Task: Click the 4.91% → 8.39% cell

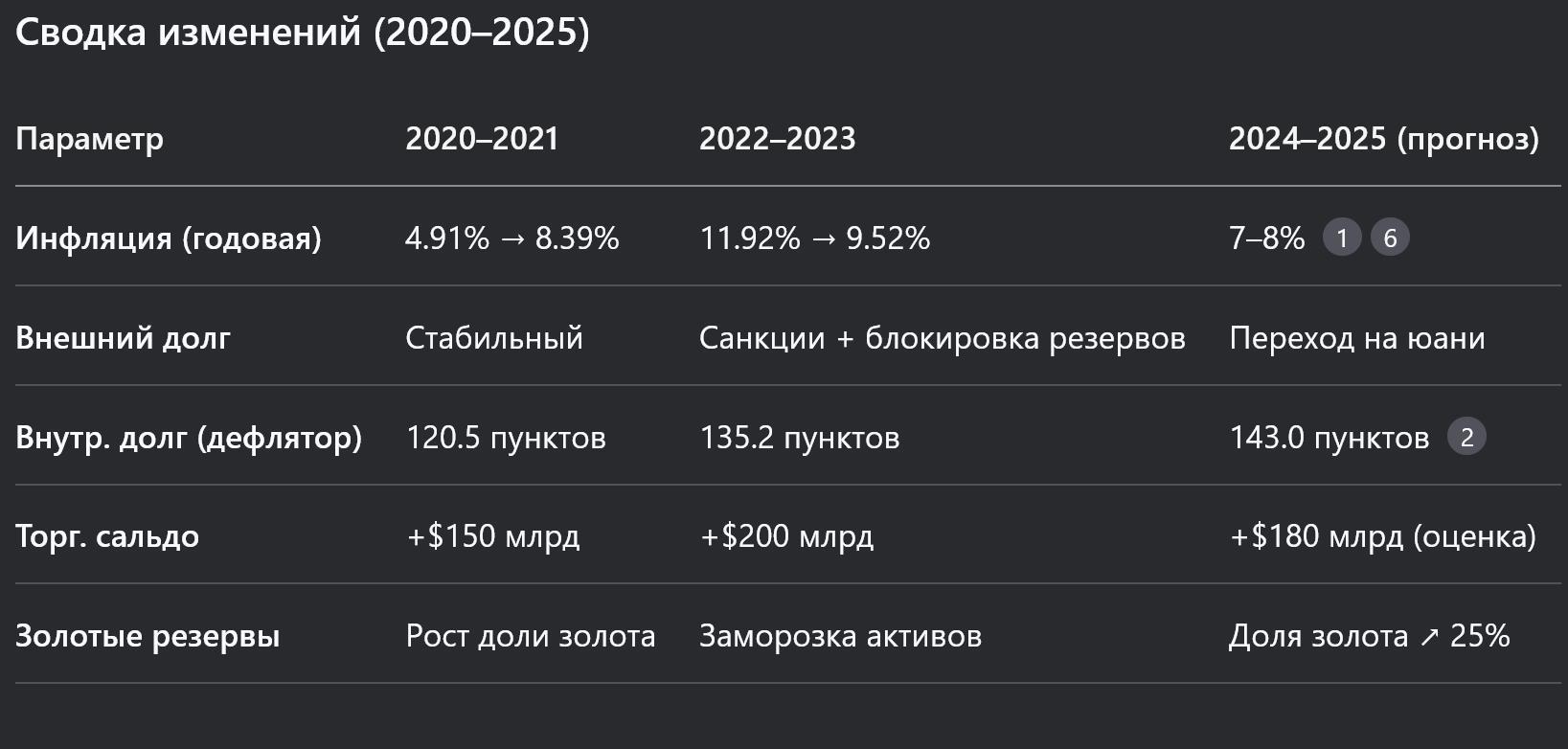Action: coord(511,238)
